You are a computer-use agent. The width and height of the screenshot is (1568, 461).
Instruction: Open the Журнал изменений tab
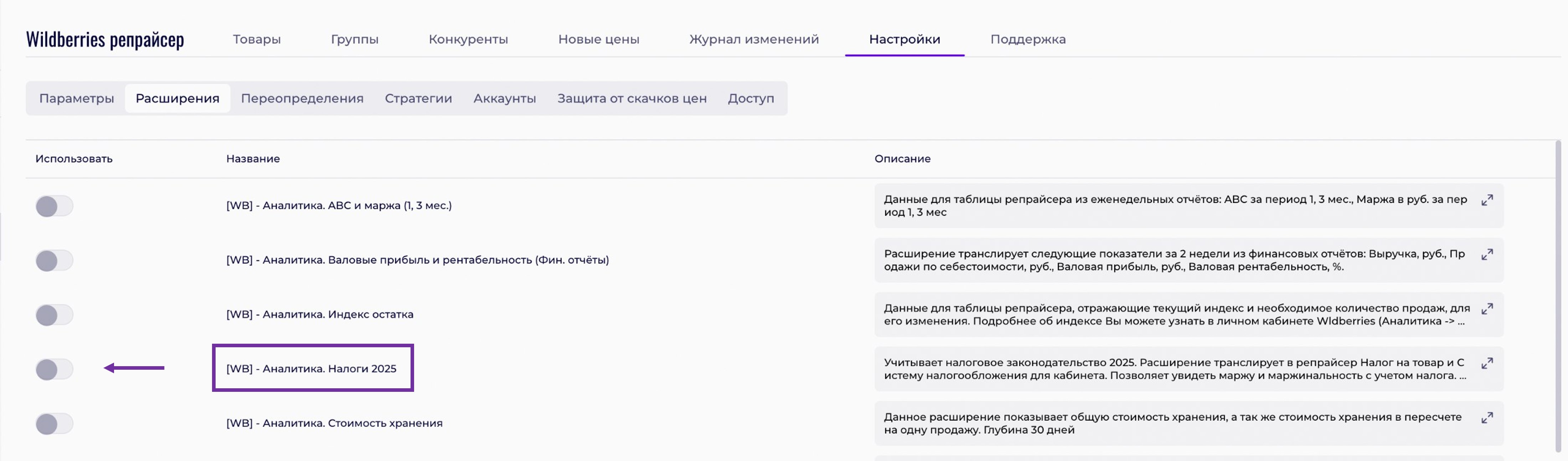754,39
